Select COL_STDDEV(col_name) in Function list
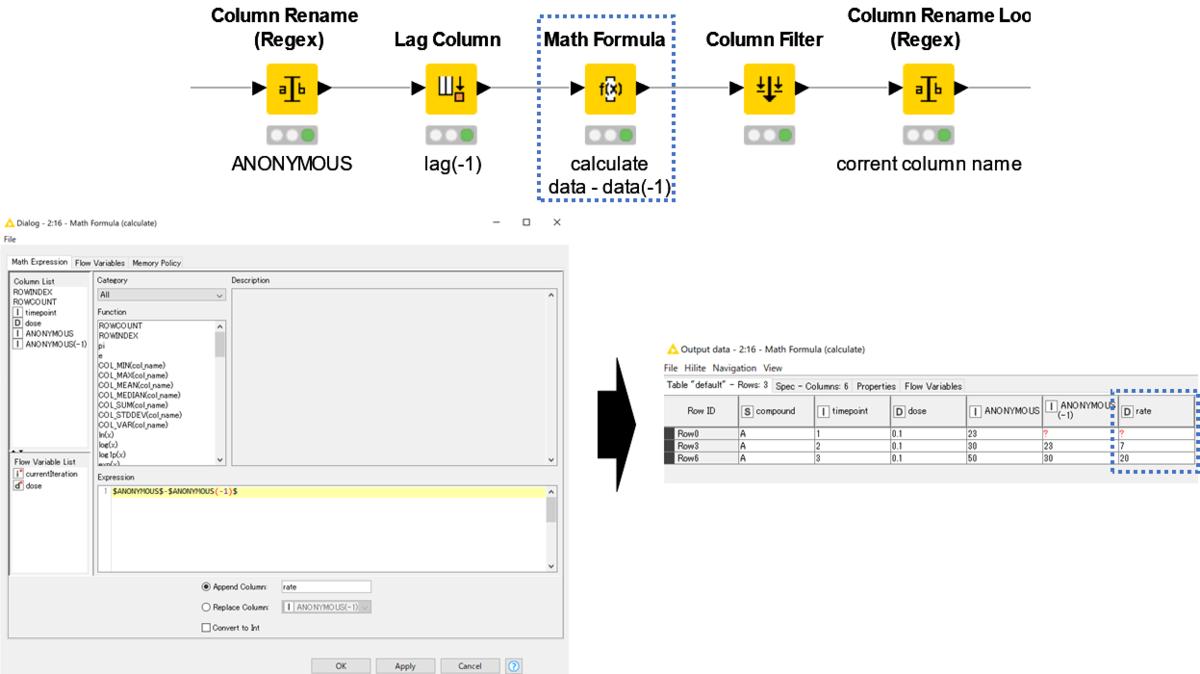The width and height of the screenshot is (1200, 674). 139,414
